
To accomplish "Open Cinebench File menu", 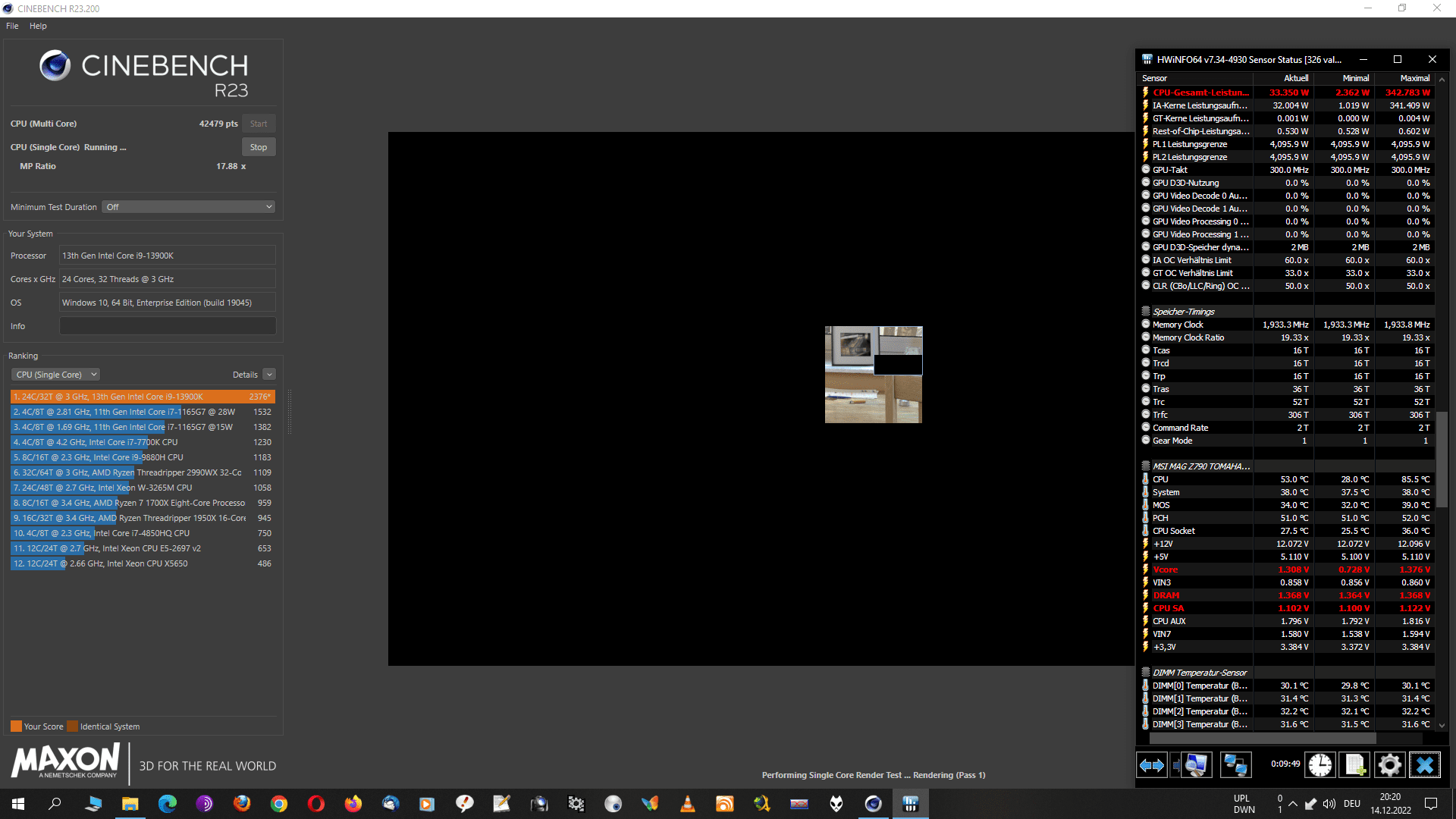I will (12, 26).
